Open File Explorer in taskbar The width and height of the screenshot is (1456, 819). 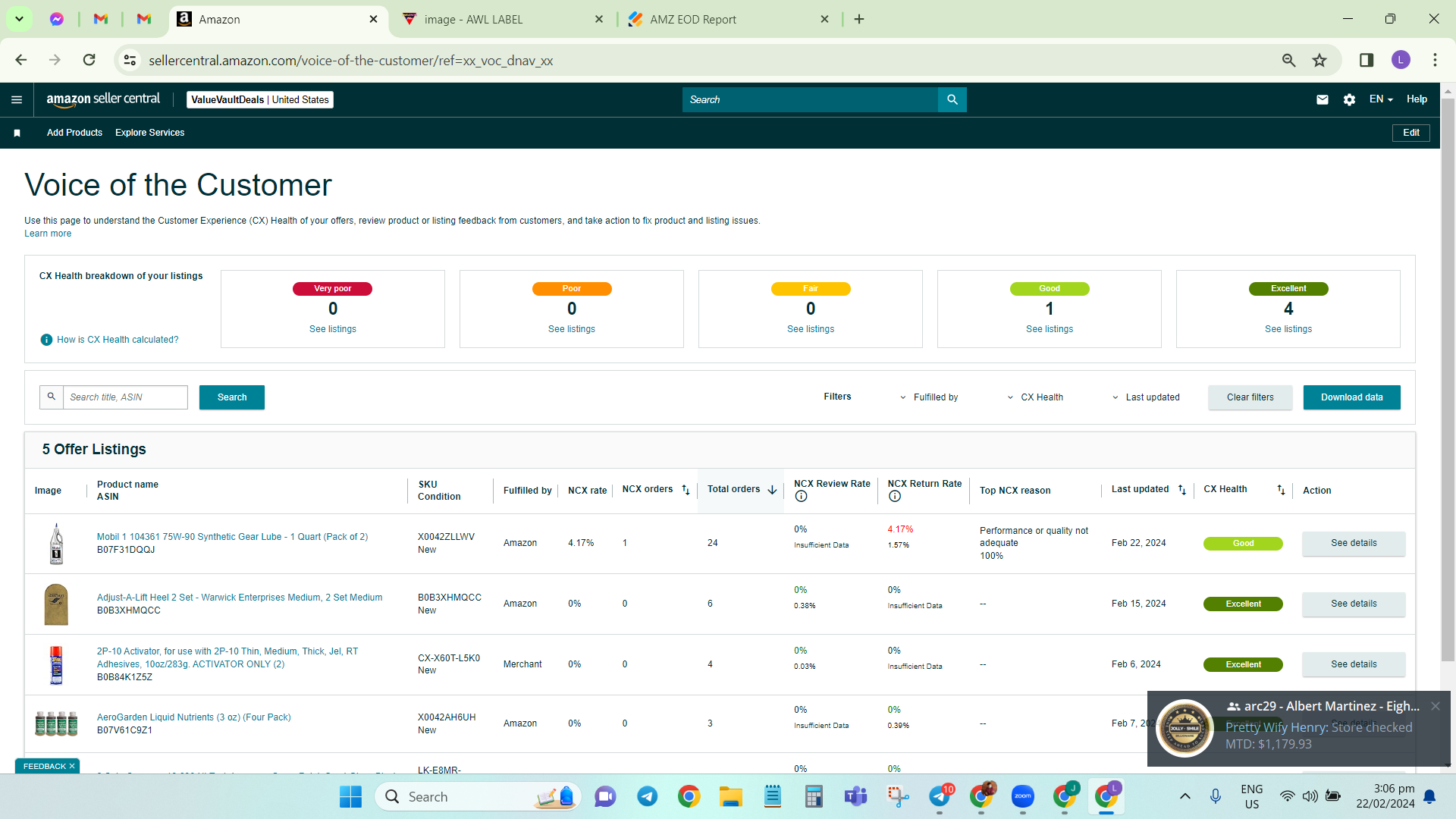731,796
